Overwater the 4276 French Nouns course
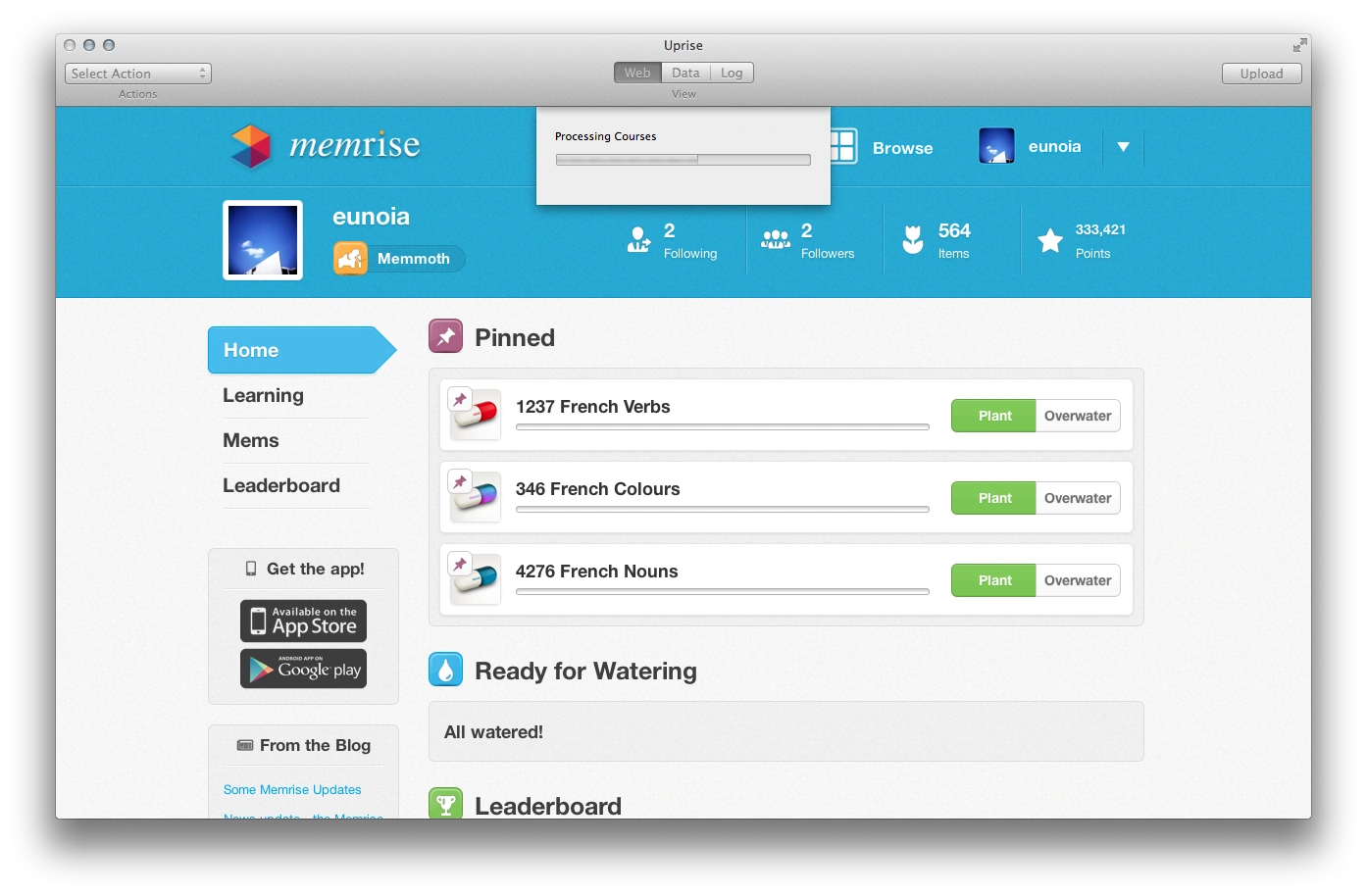This screenshot has width=1367, height=896. click(1078, 580)
